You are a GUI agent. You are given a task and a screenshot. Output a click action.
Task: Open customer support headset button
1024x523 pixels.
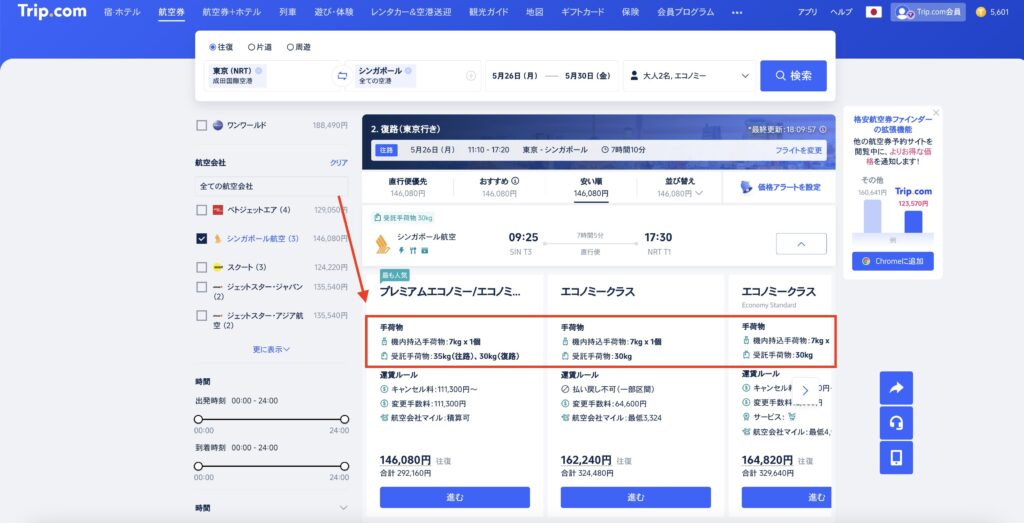coord(896,423)
